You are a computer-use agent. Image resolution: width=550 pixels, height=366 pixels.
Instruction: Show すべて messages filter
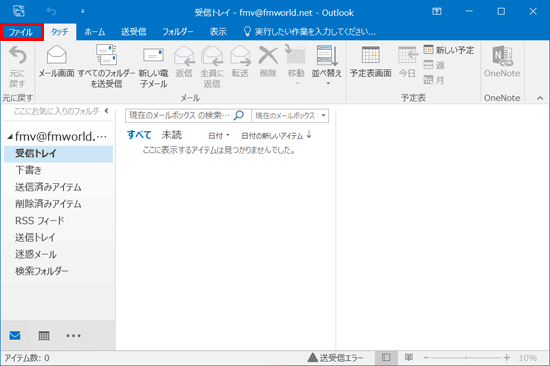coord(139,135)
